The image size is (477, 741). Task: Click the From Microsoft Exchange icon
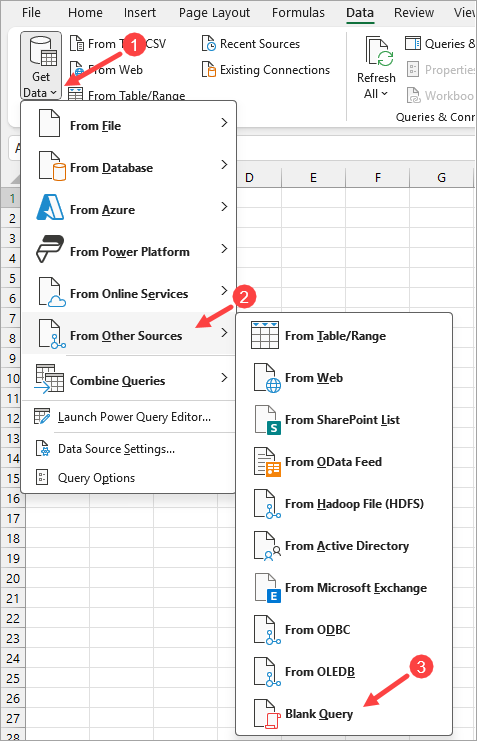pyautogui.click(x=268, y=588)
